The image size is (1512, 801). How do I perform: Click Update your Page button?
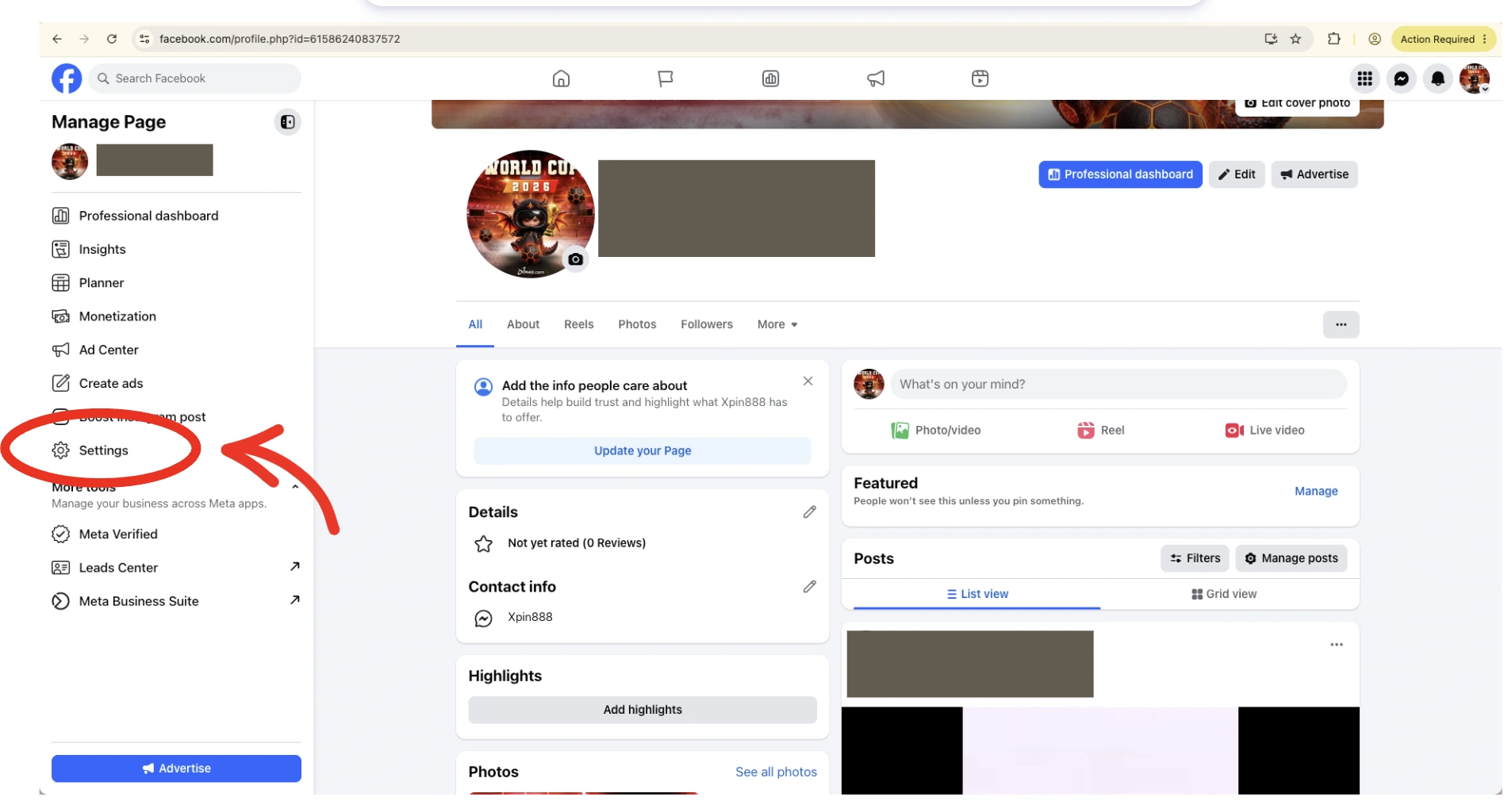pos(643,450)
